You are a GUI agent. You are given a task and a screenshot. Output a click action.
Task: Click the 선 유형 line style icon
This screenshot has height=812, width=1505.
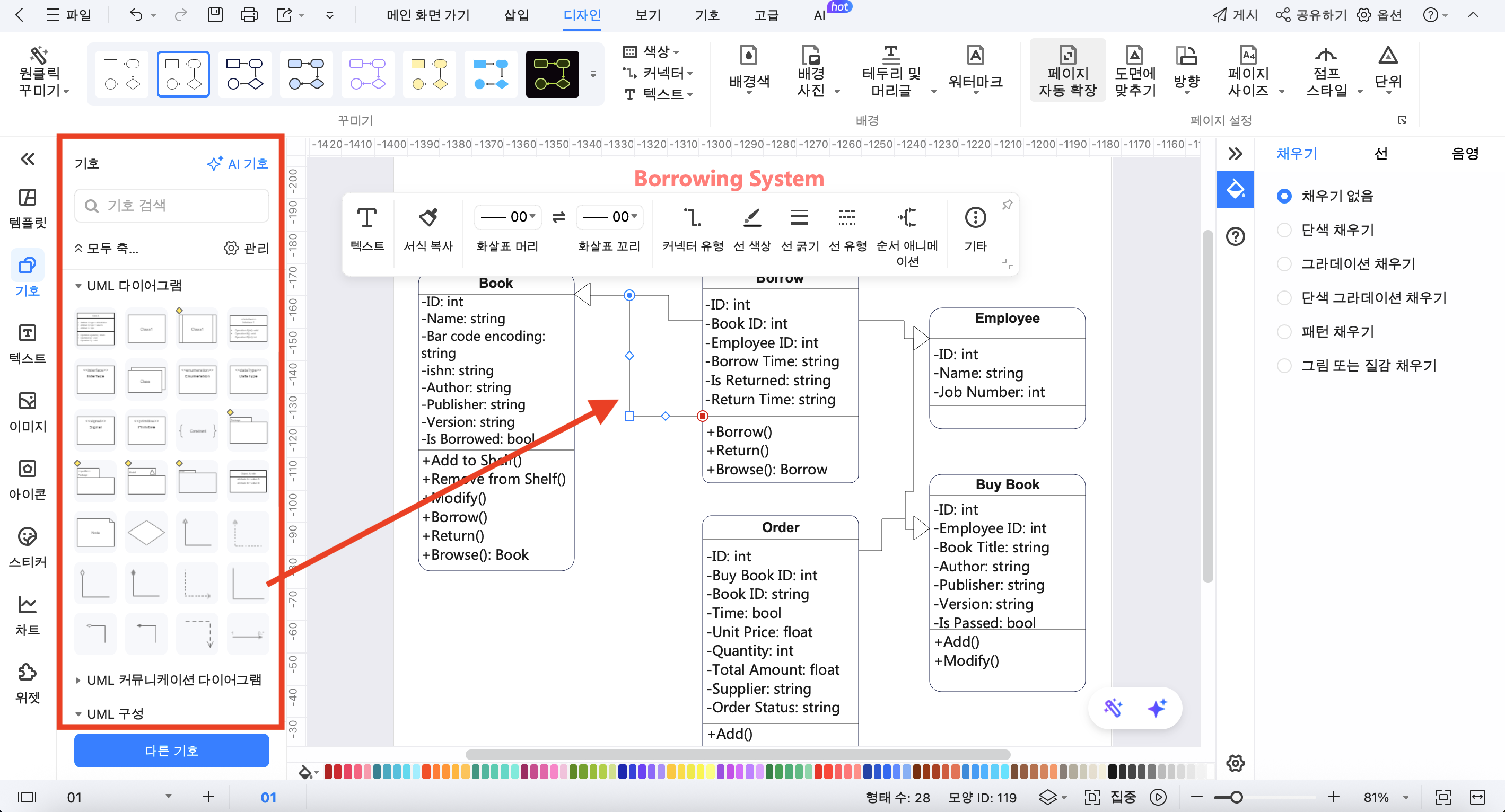846,217
